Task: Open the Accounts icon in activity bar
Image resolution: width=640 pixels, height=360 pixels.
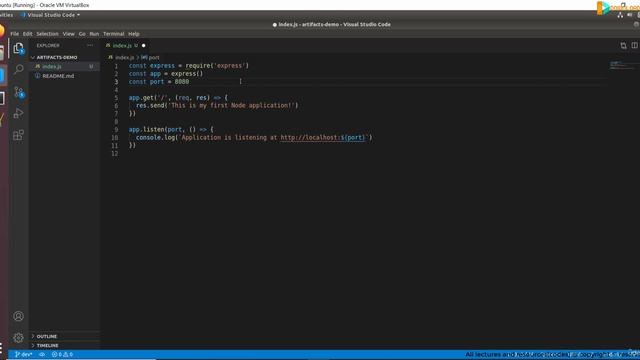Action: [x=18, y=316]
